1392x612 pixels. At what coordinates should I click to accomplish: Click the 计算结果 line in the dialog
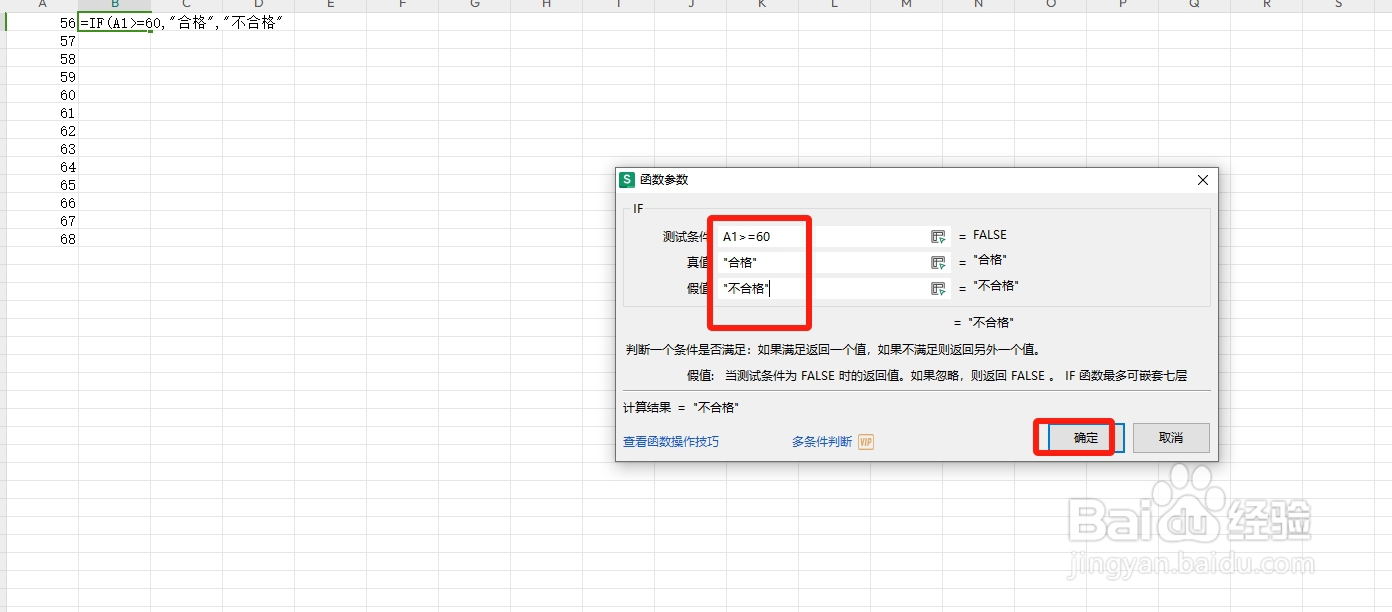click(681, 408)
